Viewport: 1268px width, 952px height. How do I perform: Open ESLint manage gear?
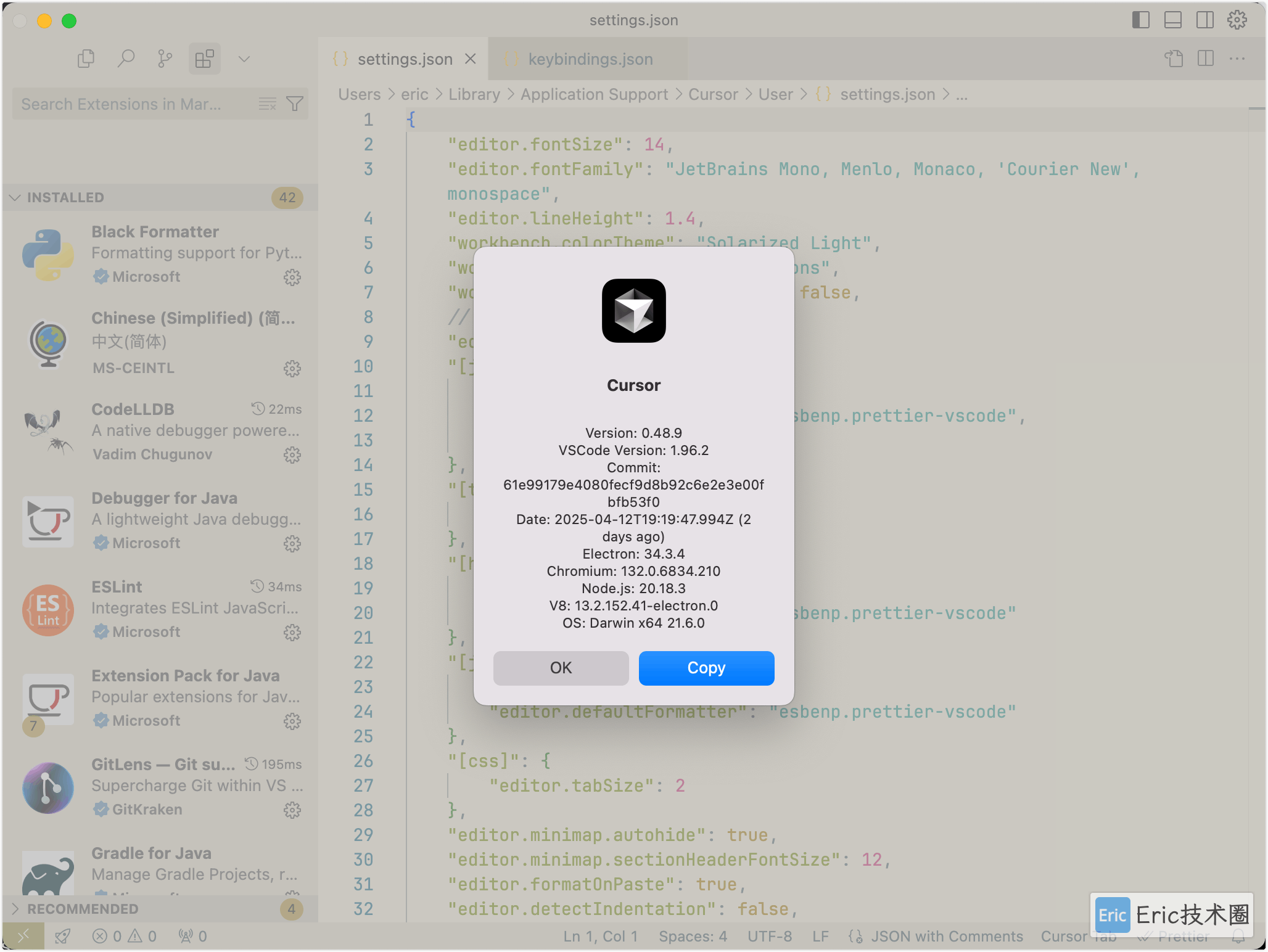click(x=292, y=633)
